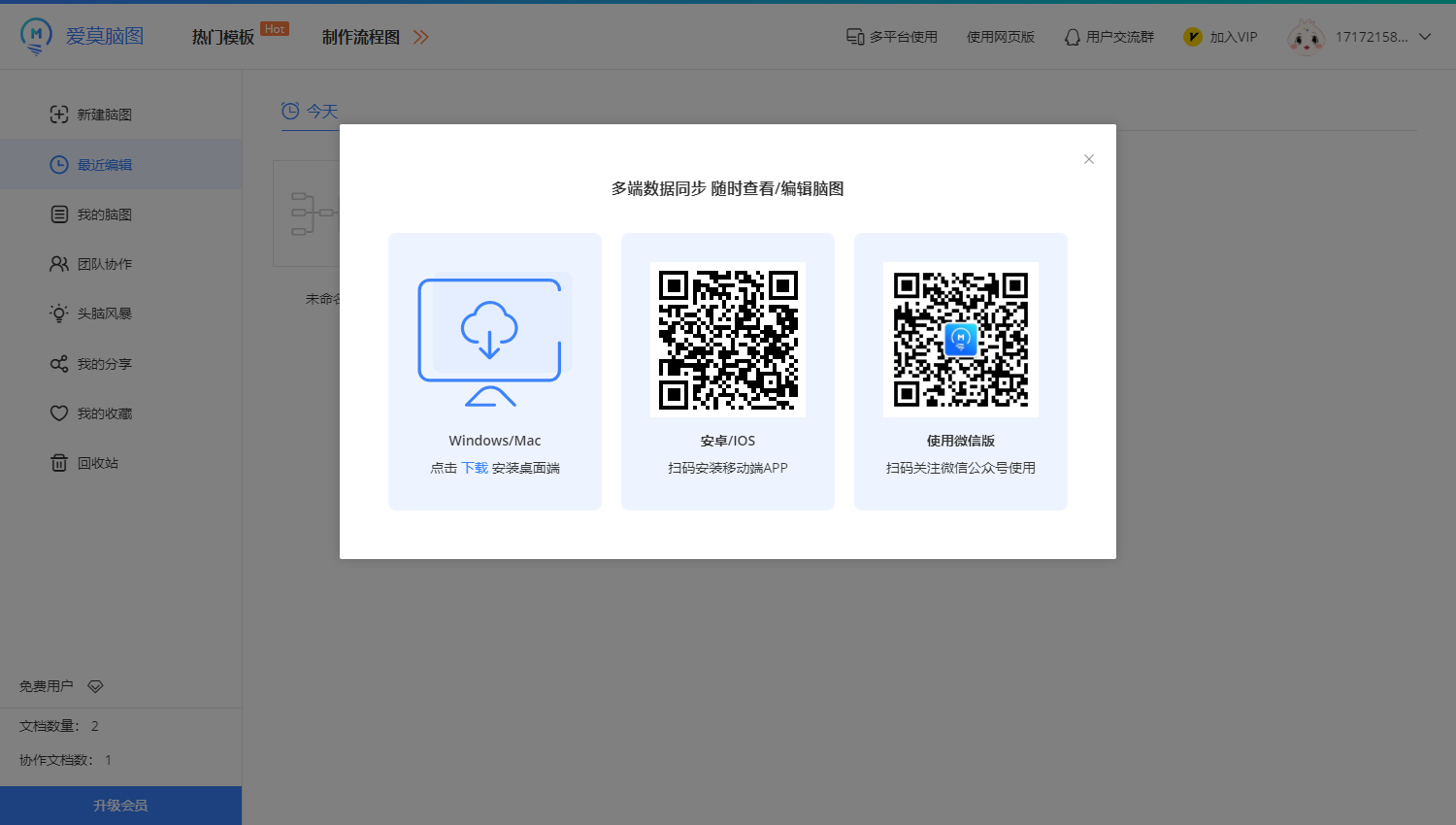Image resolution: width=1456 pixels, height=825 pixels.
Task: Click 协作文档数 collaboration count text
Action: click(x=66, y=760)
